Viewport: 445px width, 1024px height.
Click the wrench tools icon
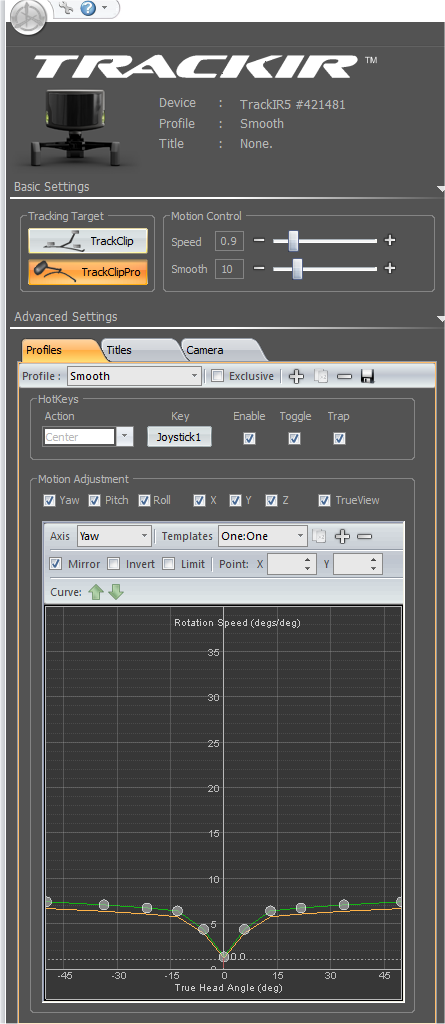click(x=65, y=8)
